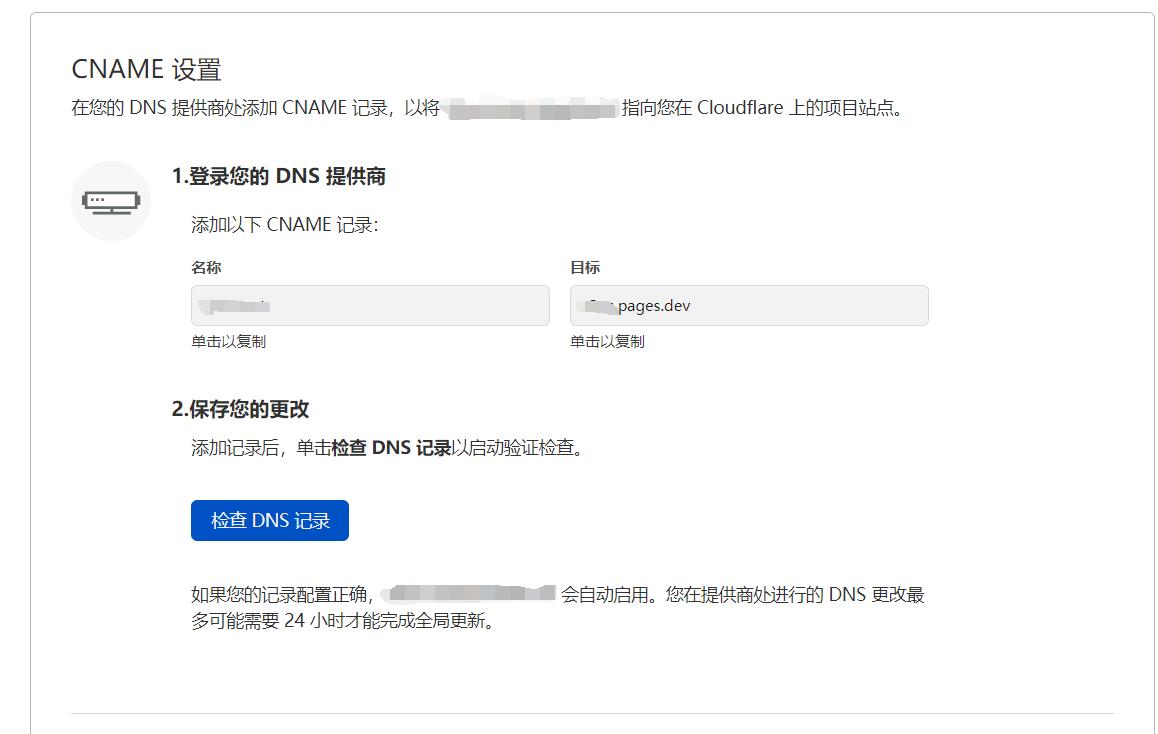Viewport: 1158px width, 734px height.
Task: Click the 名称 label above the field
Action: tap(206, 268)
